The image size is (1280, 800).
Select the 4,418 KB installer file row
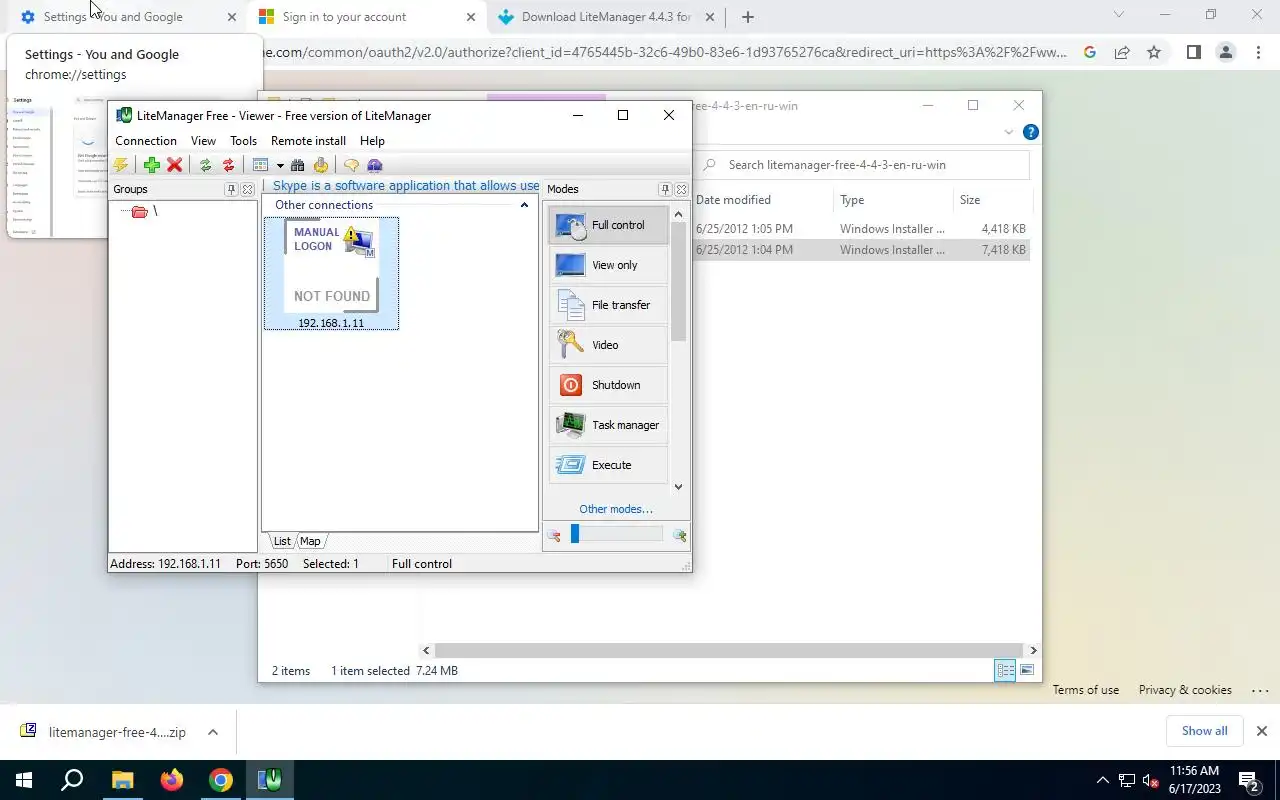(862, 229)
